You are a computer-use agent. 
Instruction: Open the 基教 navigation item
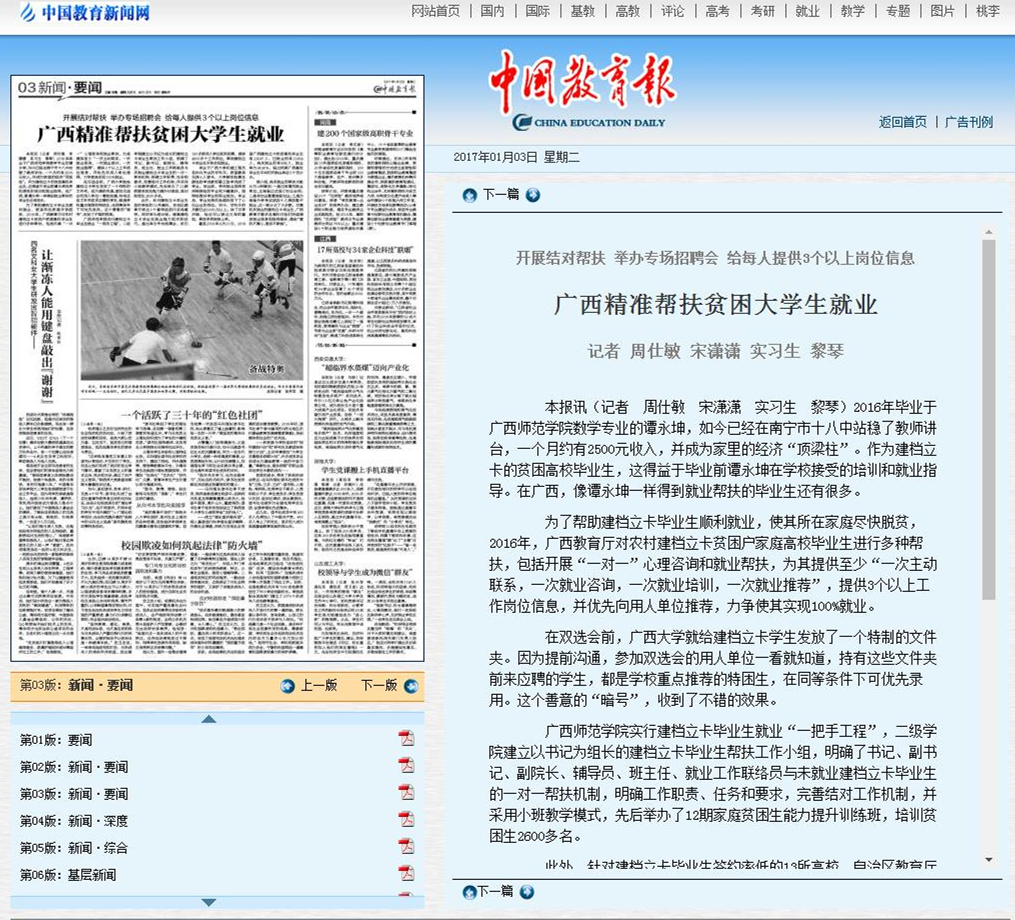[583, 11]
